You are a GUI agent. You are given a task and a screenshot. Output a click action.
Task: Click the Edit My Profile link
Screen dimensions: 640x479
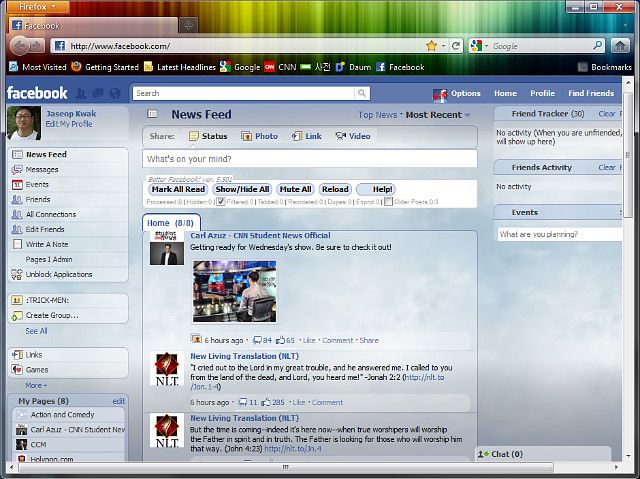pyautogui.click(x=69, y=124)
